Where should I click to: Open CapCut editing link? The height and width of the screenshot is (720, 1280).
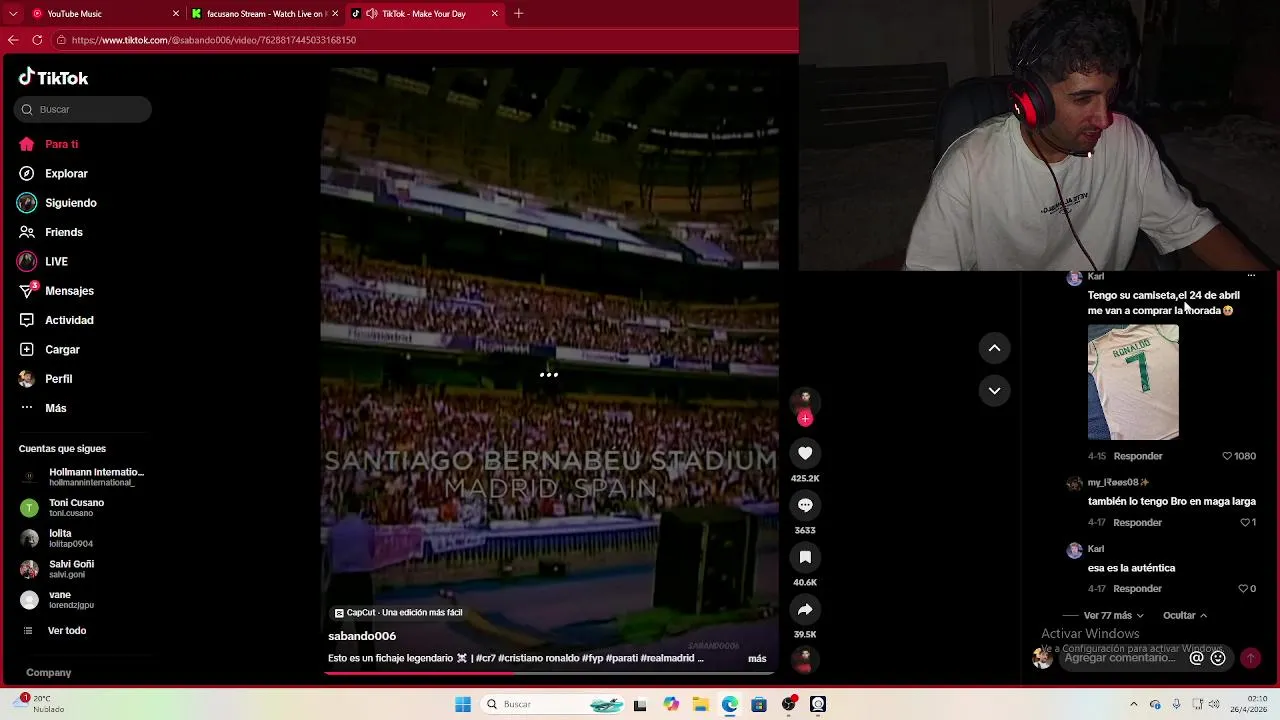[399, 612]
